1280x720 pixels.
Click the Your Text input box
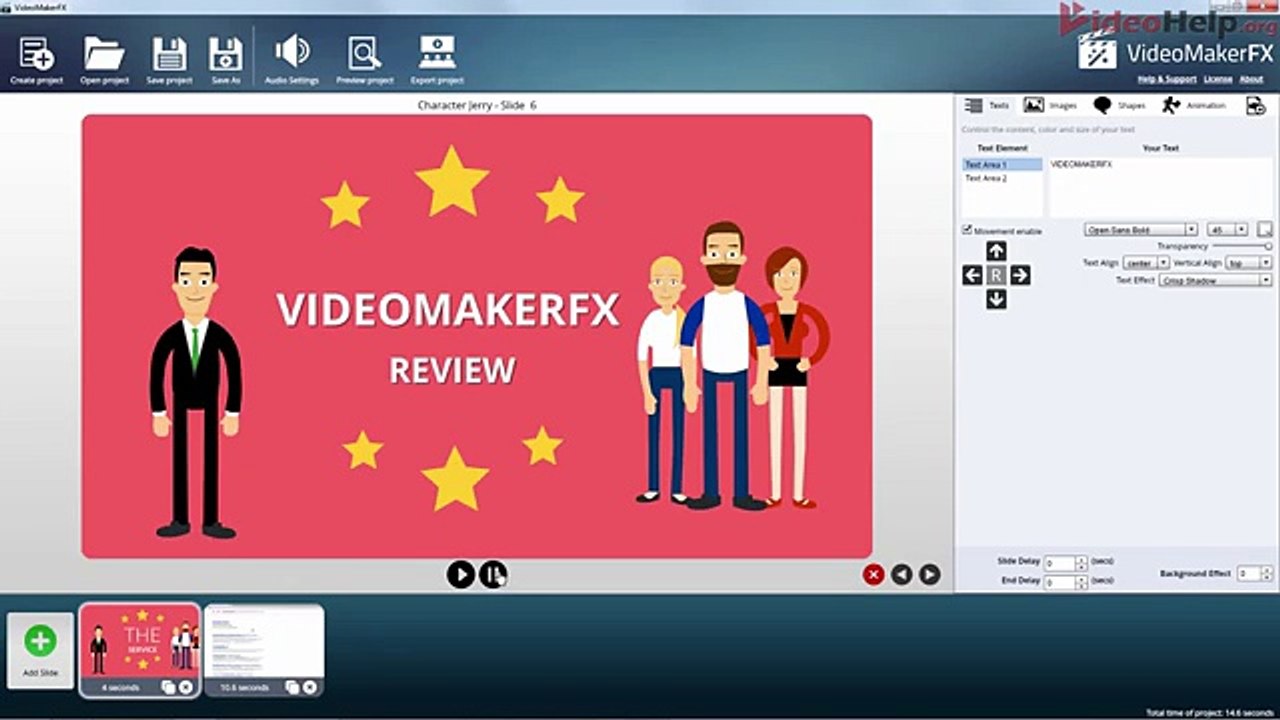pos(1160,187)
